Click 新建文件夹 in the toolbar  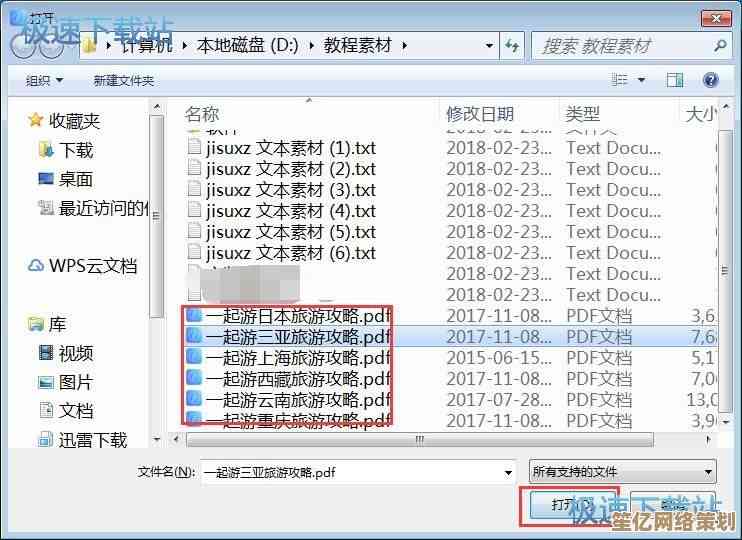(123, 80)
